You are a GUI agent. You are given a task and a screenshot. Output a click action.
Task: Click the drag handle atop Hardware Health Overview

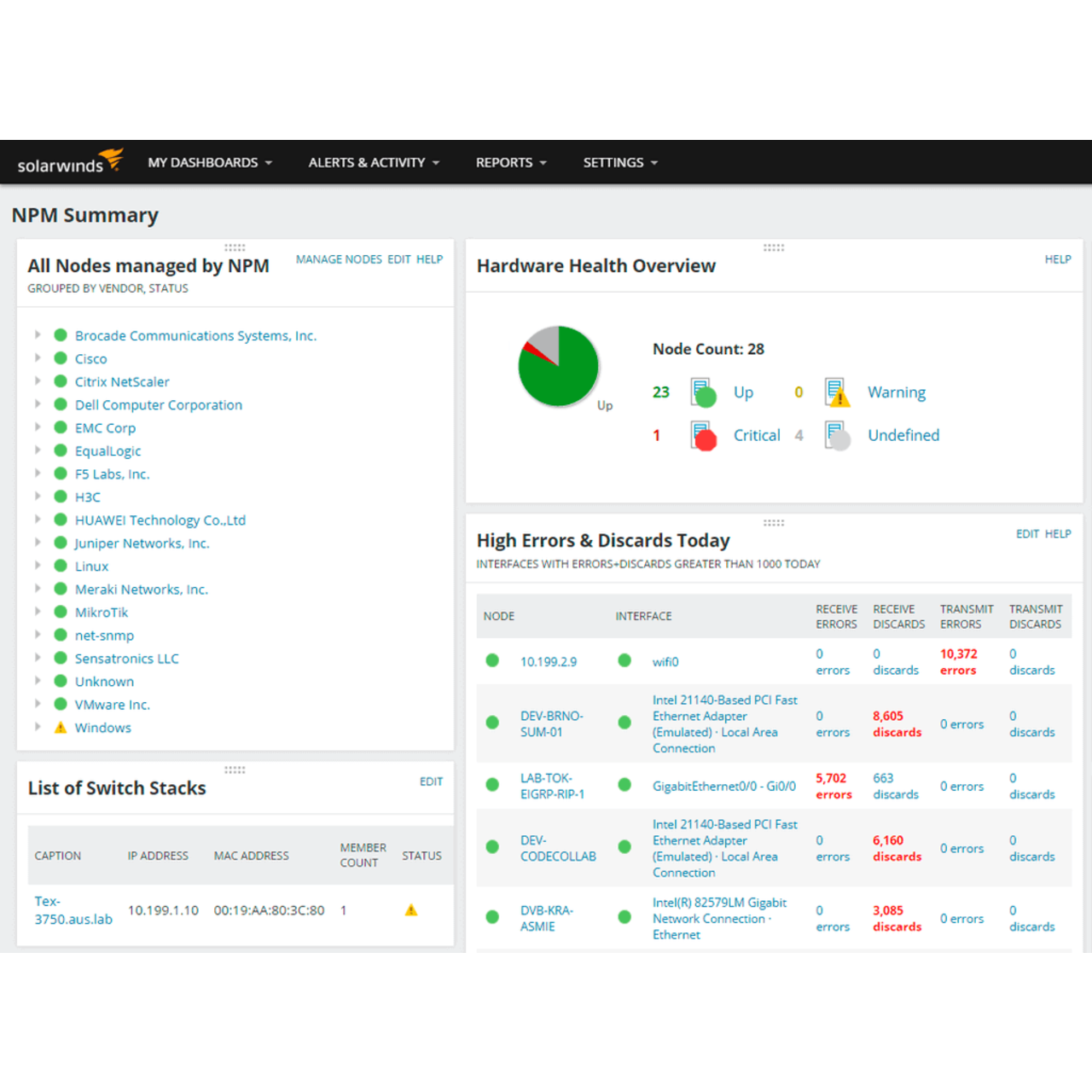tap(774, 247)
